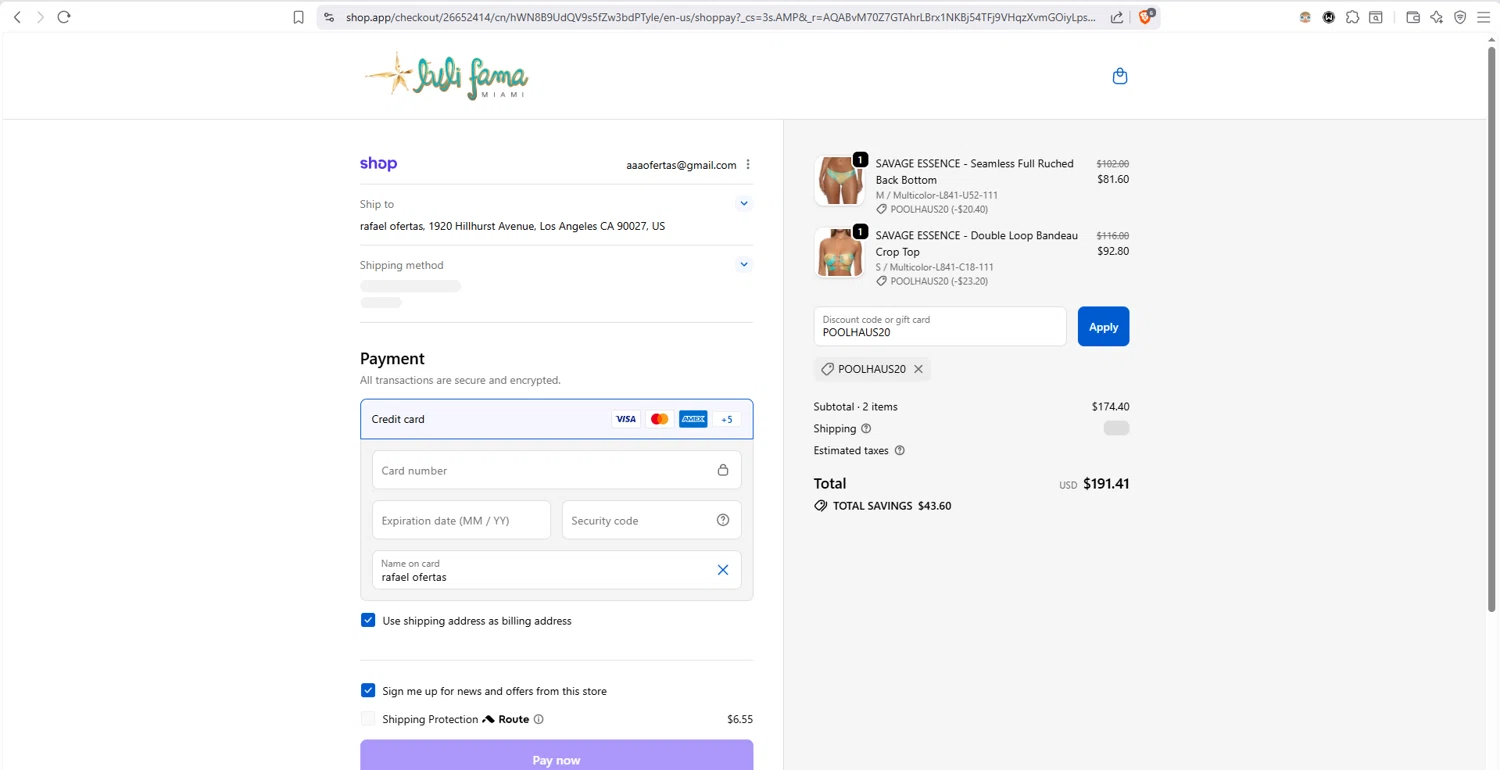Open the Brave VPN shield icon
The height and width of the screenshot is (770, 1500).
[1460, 17]
